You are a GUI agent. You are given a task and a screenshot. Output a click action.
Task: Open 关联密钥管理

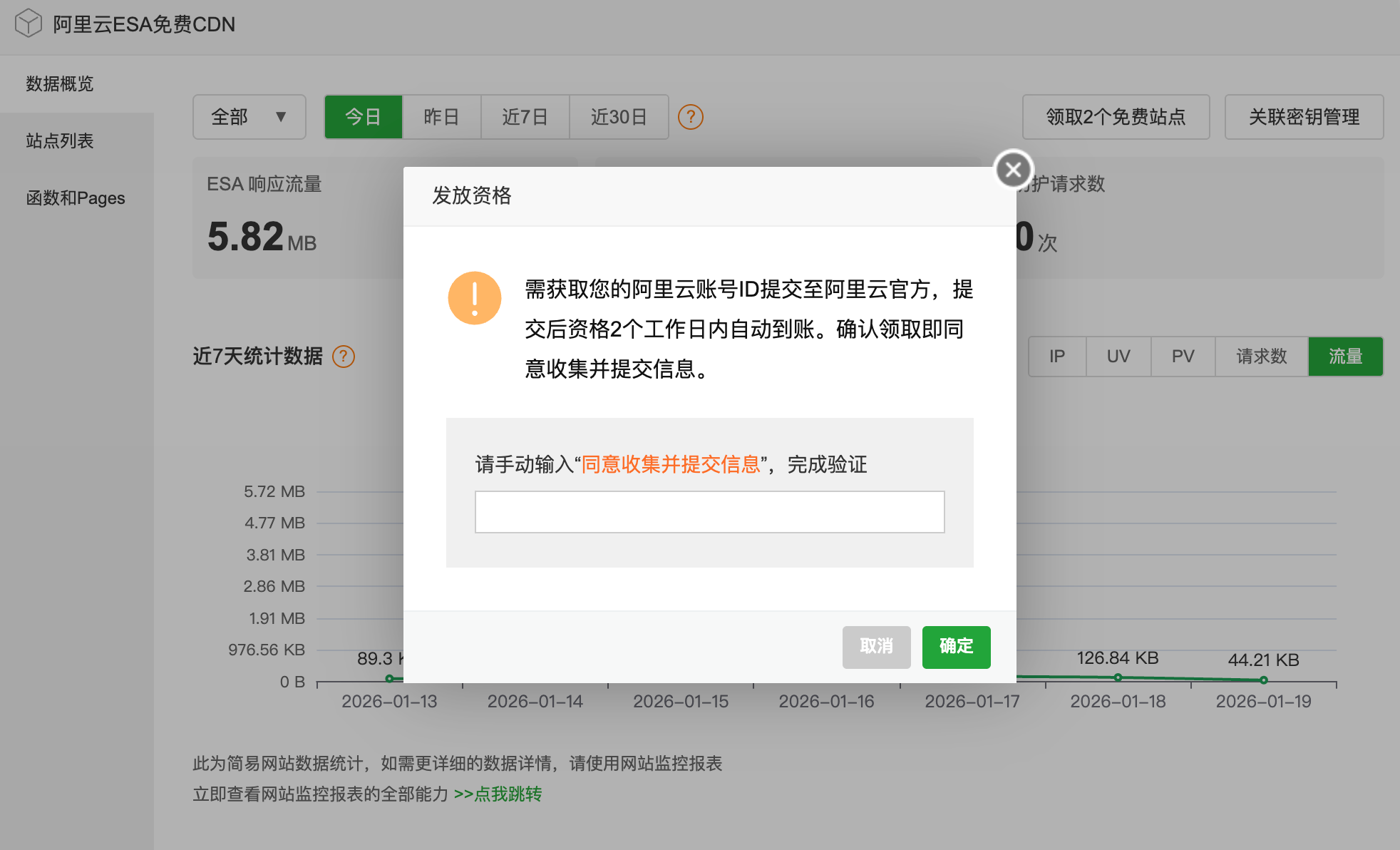pos(1304,117)
